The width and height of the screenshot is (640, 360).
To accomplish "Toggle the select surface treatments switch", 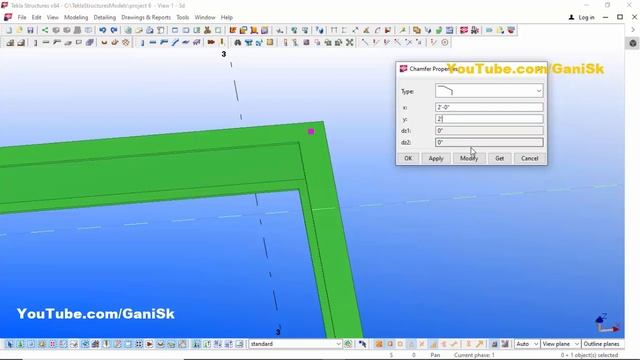I will (42, 344).
